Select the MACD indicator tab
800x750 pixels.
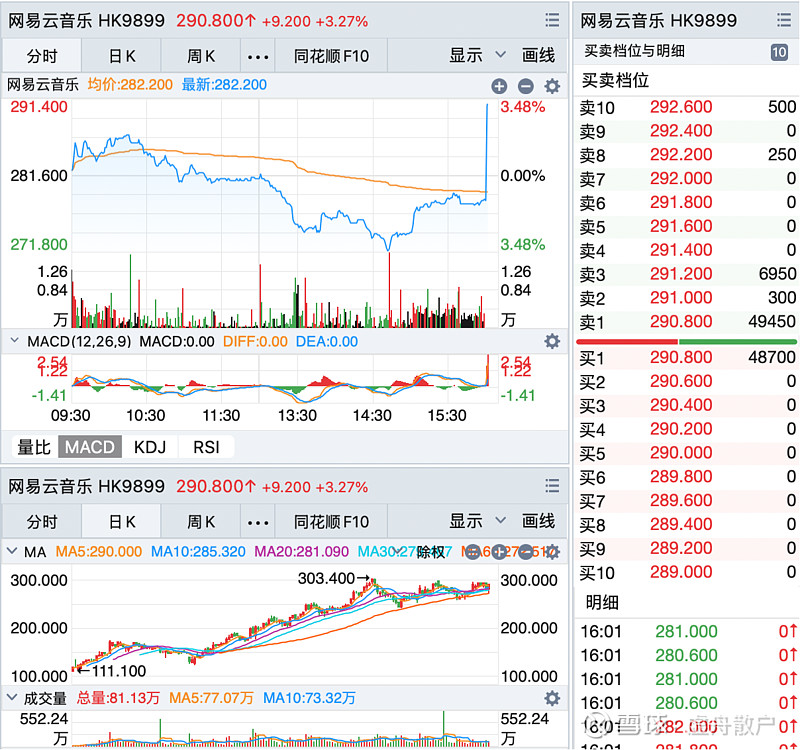click(90, 447)
